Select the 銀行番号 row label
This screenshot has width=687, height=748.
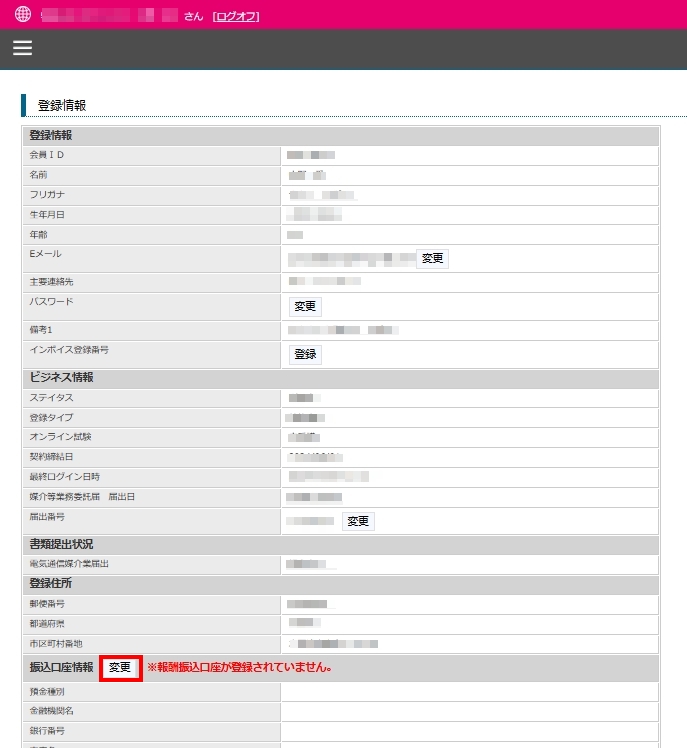(47, 731)
